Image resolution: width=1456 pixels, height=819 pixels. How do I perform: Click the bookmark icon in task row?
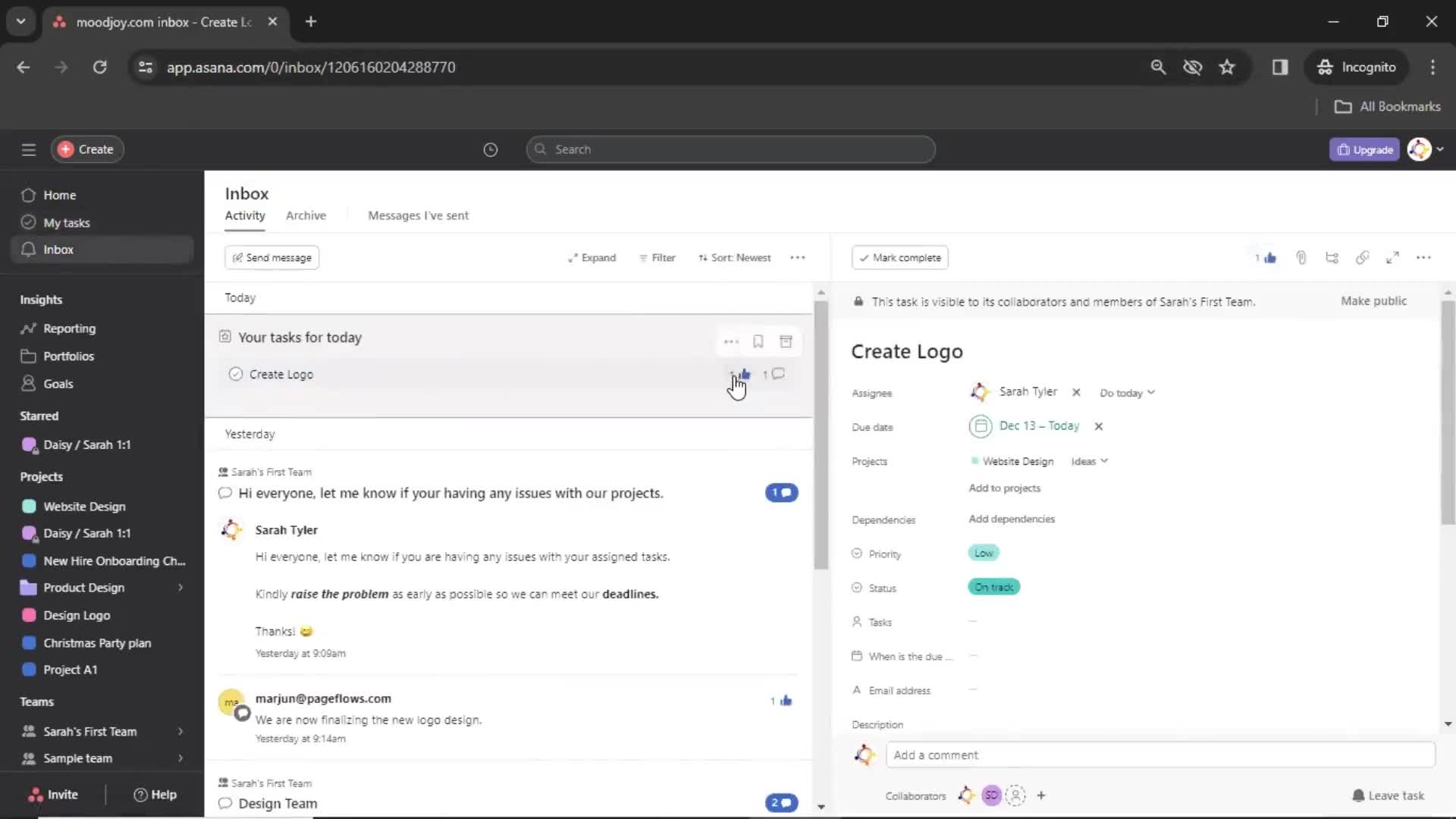click(x=758, y=341)
